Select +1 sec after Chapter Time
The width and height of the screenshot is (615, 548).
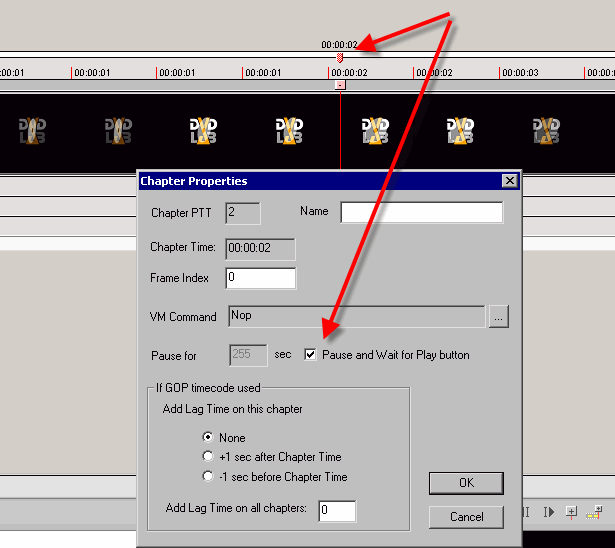coord(207,456)
